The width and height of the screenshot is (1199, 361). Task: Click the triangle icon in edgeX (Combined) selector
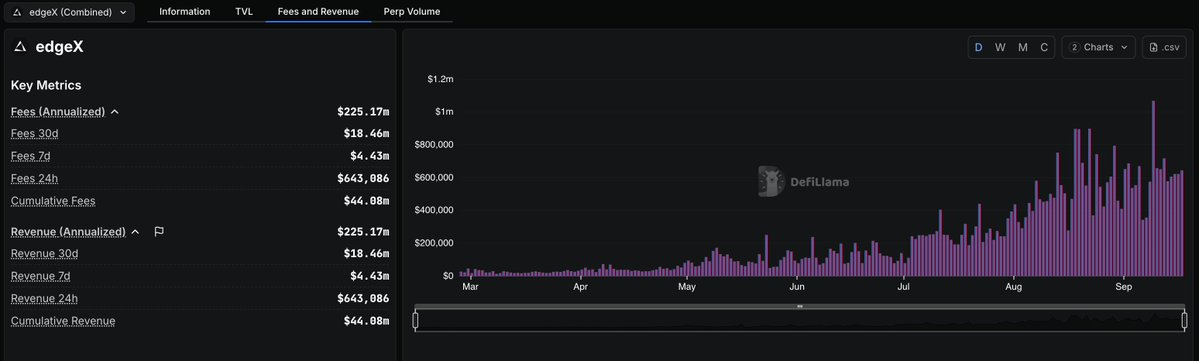[x=18, y=12]
